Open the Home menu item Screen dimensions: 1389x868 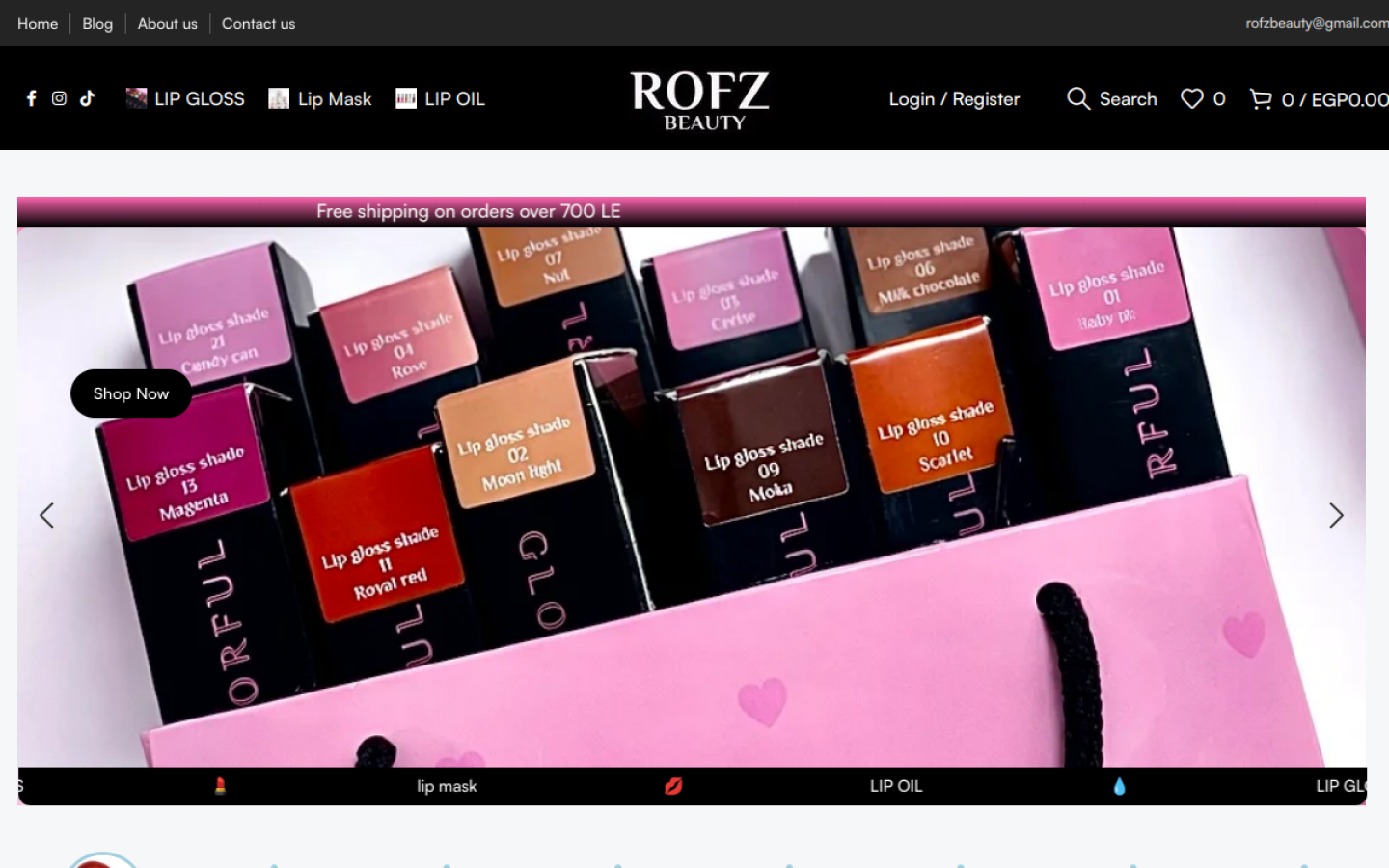tap(38, 23)
